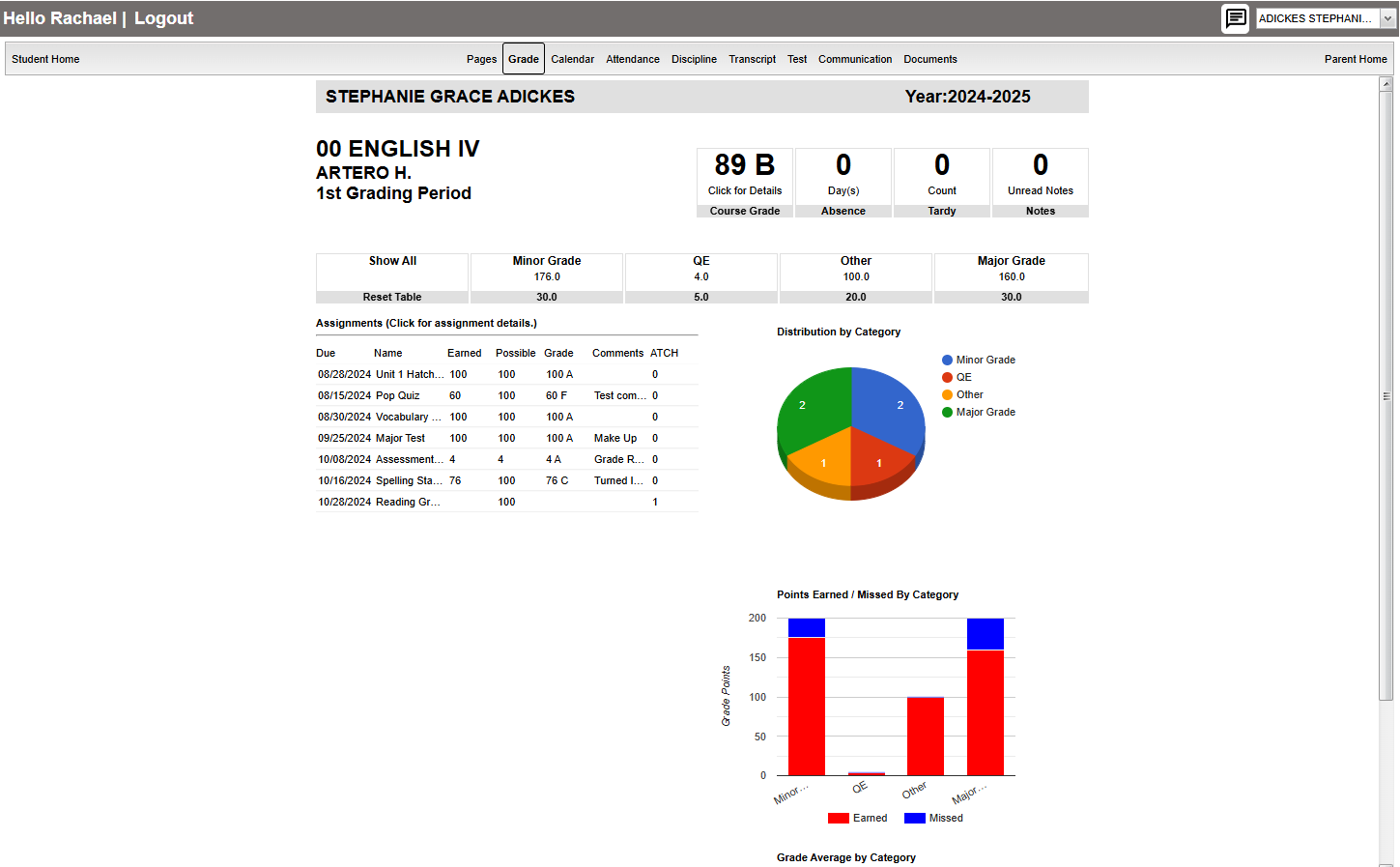Click Other legend orange dot
This screenshot has width=1400, height=867.
pyautogui.click(x=948, y=394)
